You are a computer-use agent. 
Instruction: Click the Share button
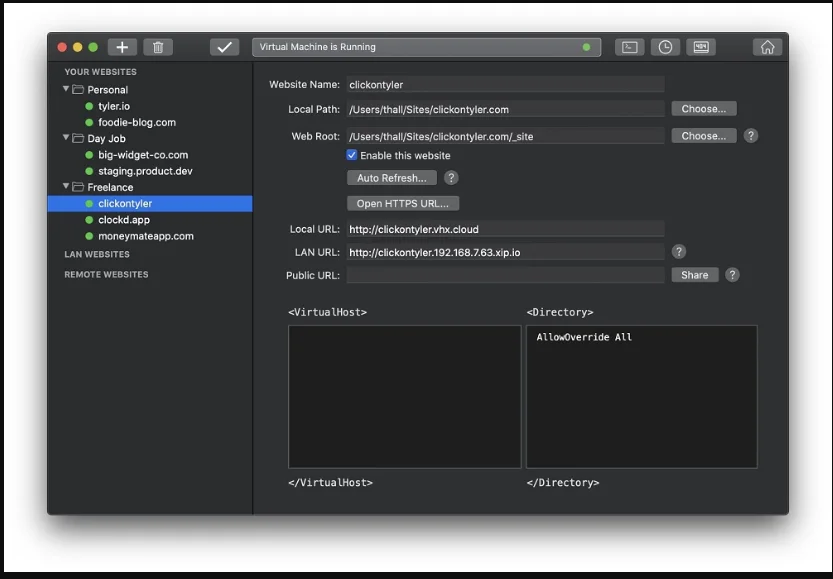pos(694,275)
